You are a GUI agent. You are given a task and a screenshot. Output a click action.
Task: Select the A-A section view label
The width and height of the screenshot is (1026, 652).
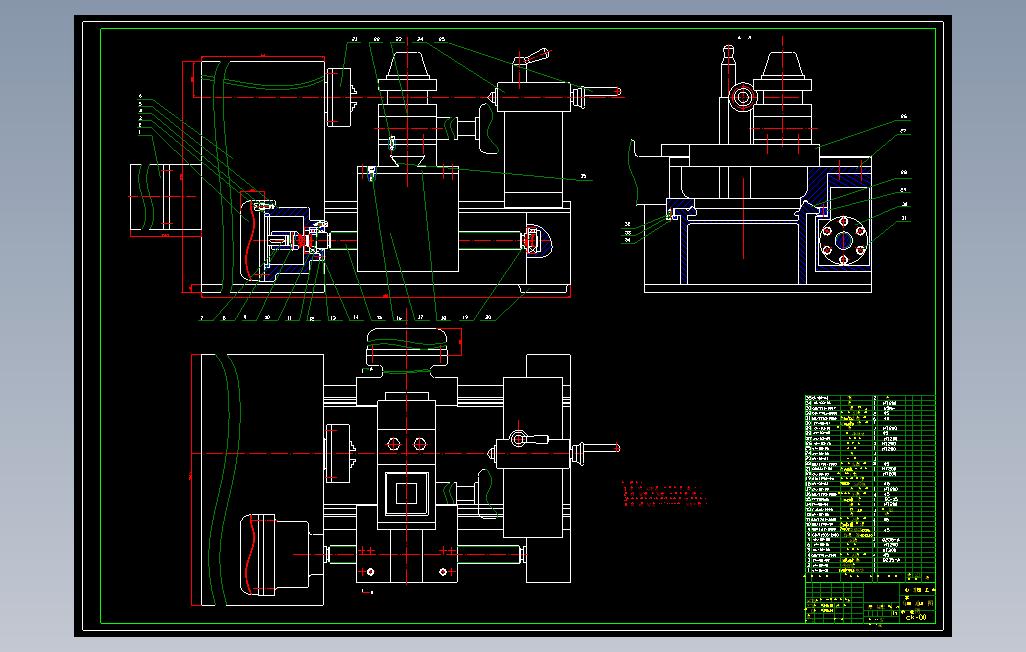point(744,38)
